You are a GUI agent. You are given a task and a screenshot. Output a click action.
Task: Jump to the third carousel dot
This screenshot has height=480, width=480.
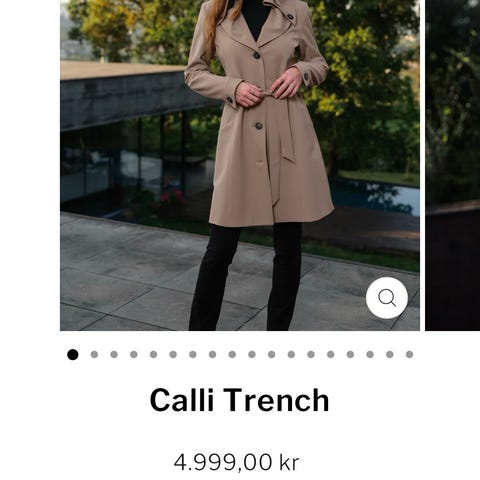[114, 354]
